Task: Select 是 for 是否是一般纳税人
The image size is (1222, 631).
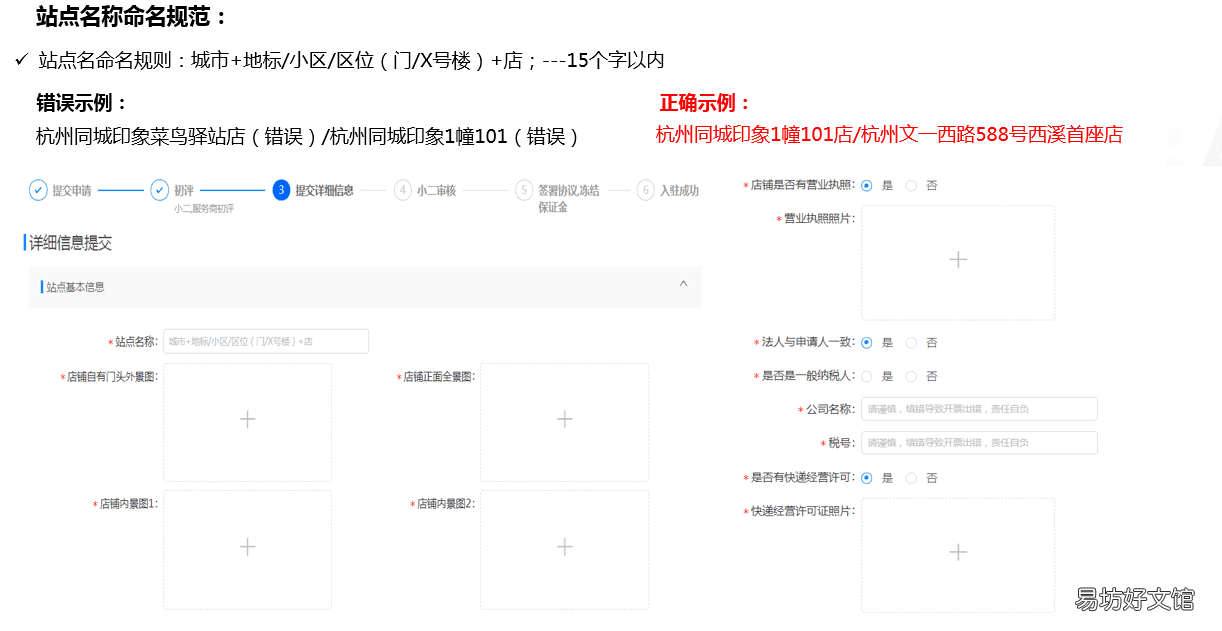Action: pos(866,376)
